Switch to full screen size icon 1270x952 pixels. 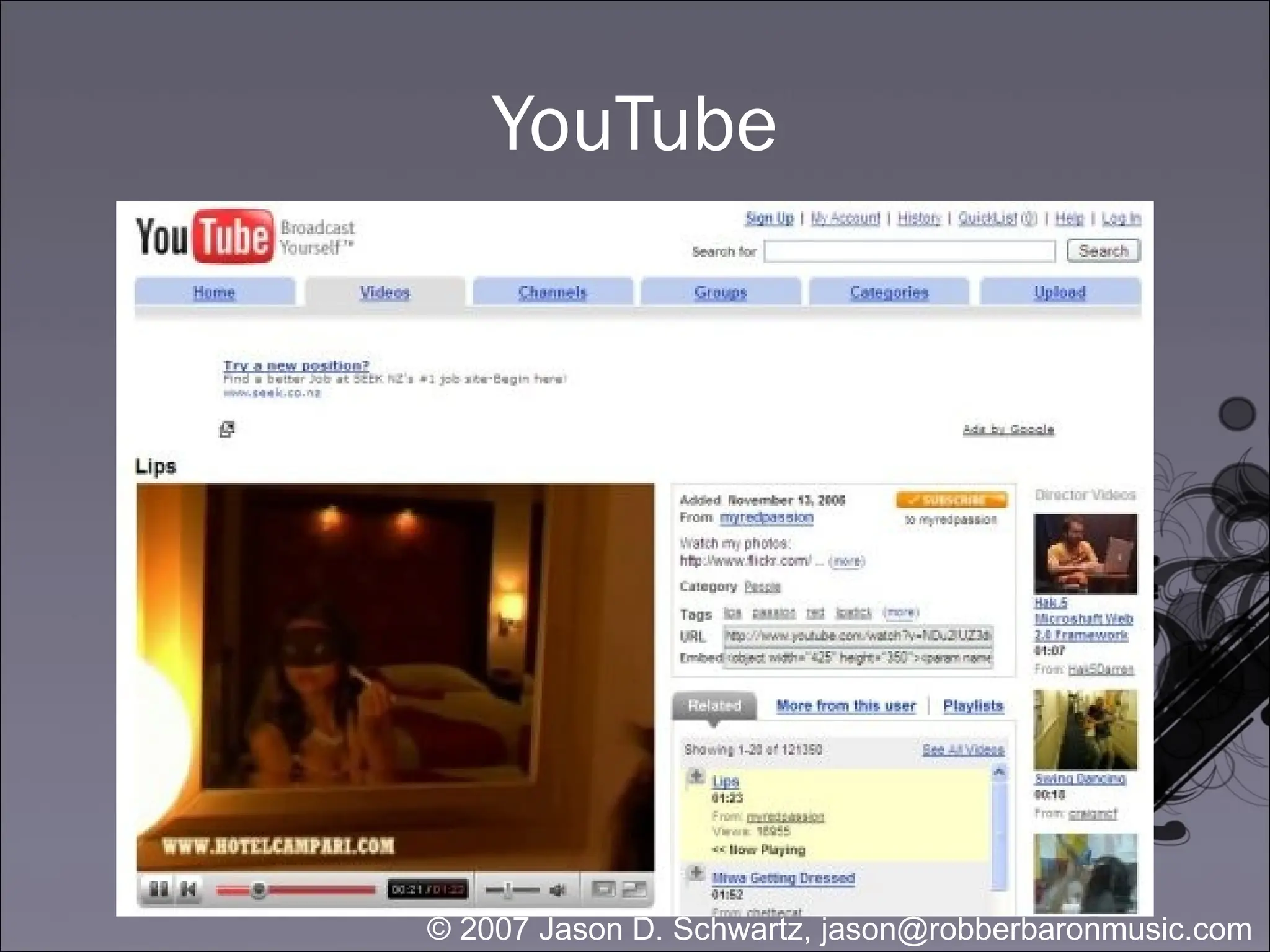(x=634, y=890)
